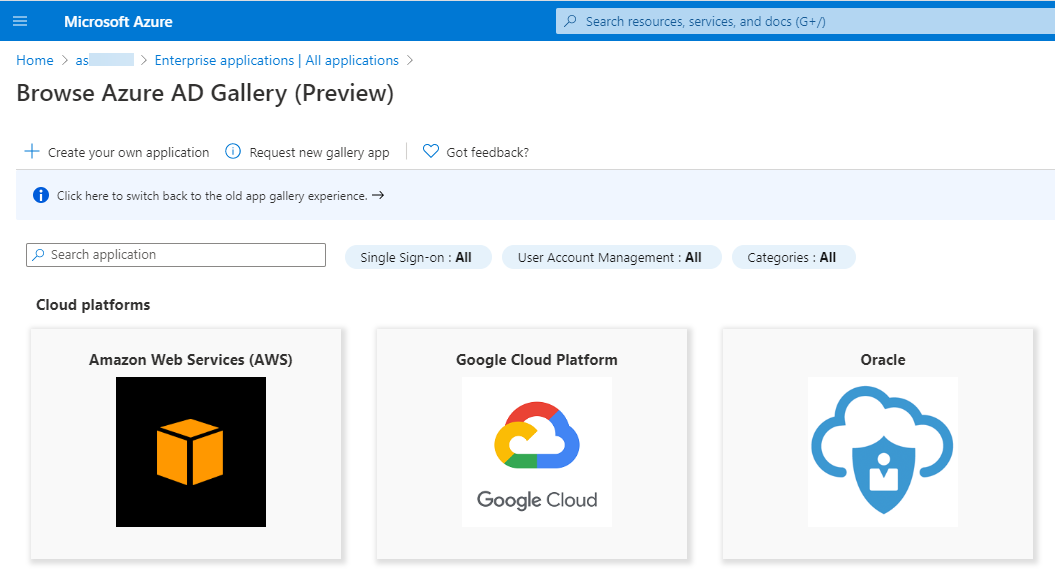Open the Single Sign-on filter
The image size is (1055, 578).
(418, 257)
